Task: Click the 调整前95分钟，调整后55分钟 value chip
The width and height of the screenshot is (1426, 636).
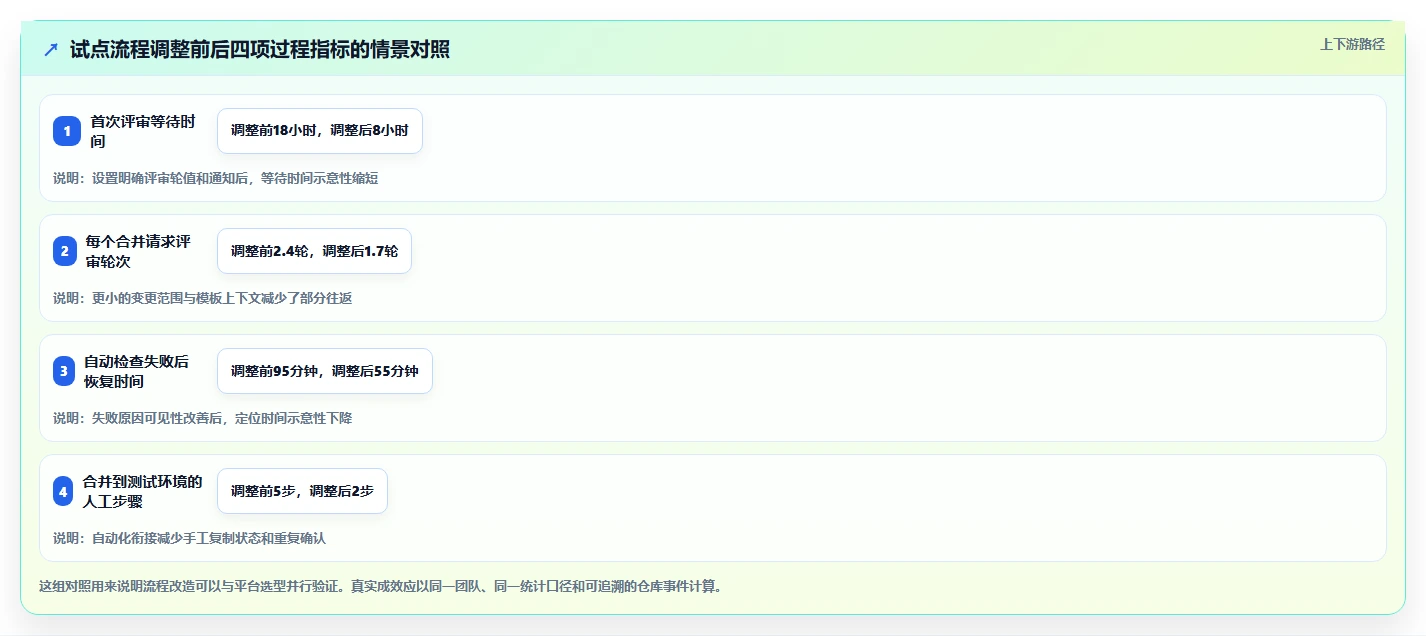Action: (x=325, y=371)
